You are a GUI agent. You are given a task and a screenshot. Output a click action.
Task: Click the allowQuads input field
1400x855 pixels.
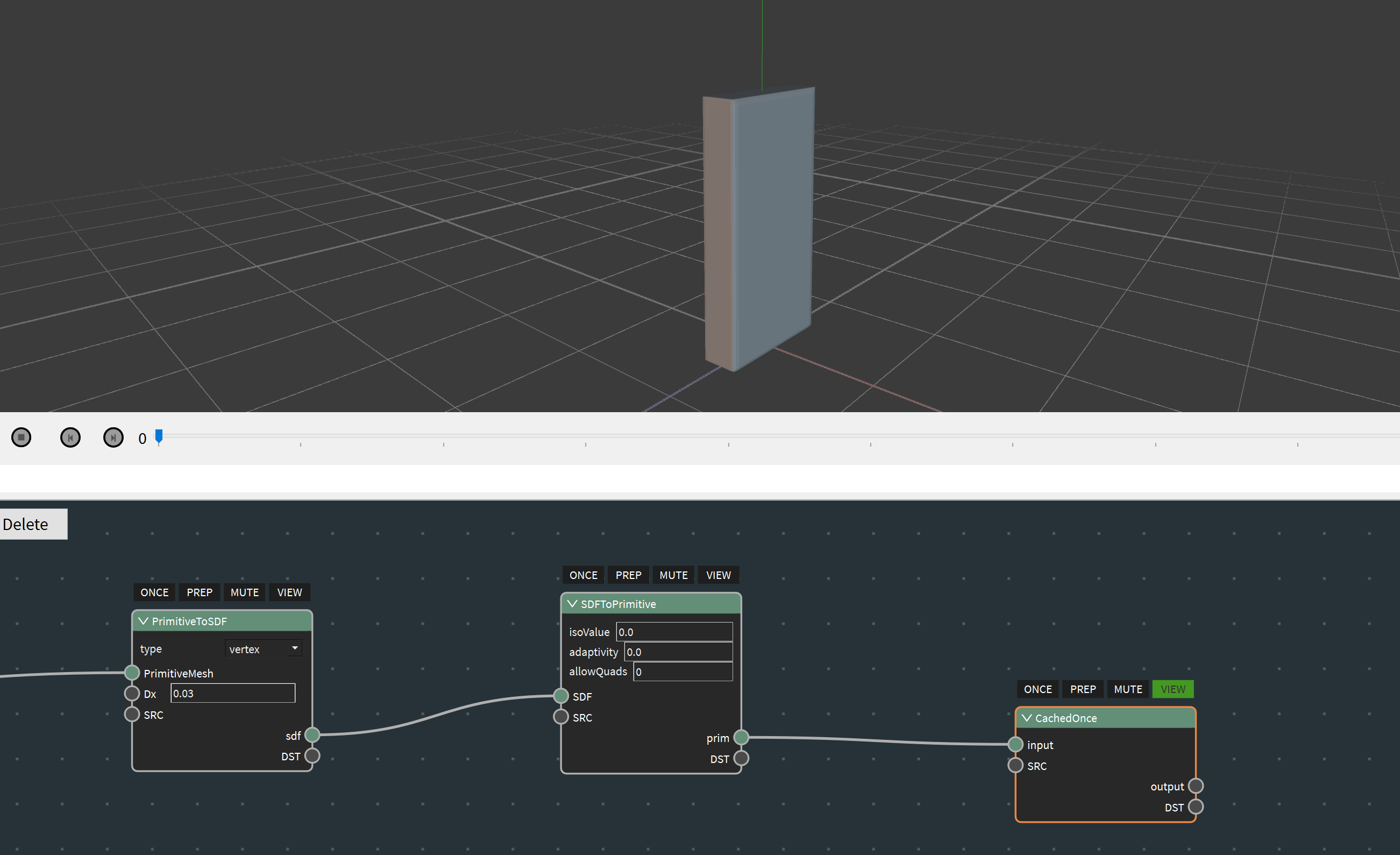(x=683, y=672)
